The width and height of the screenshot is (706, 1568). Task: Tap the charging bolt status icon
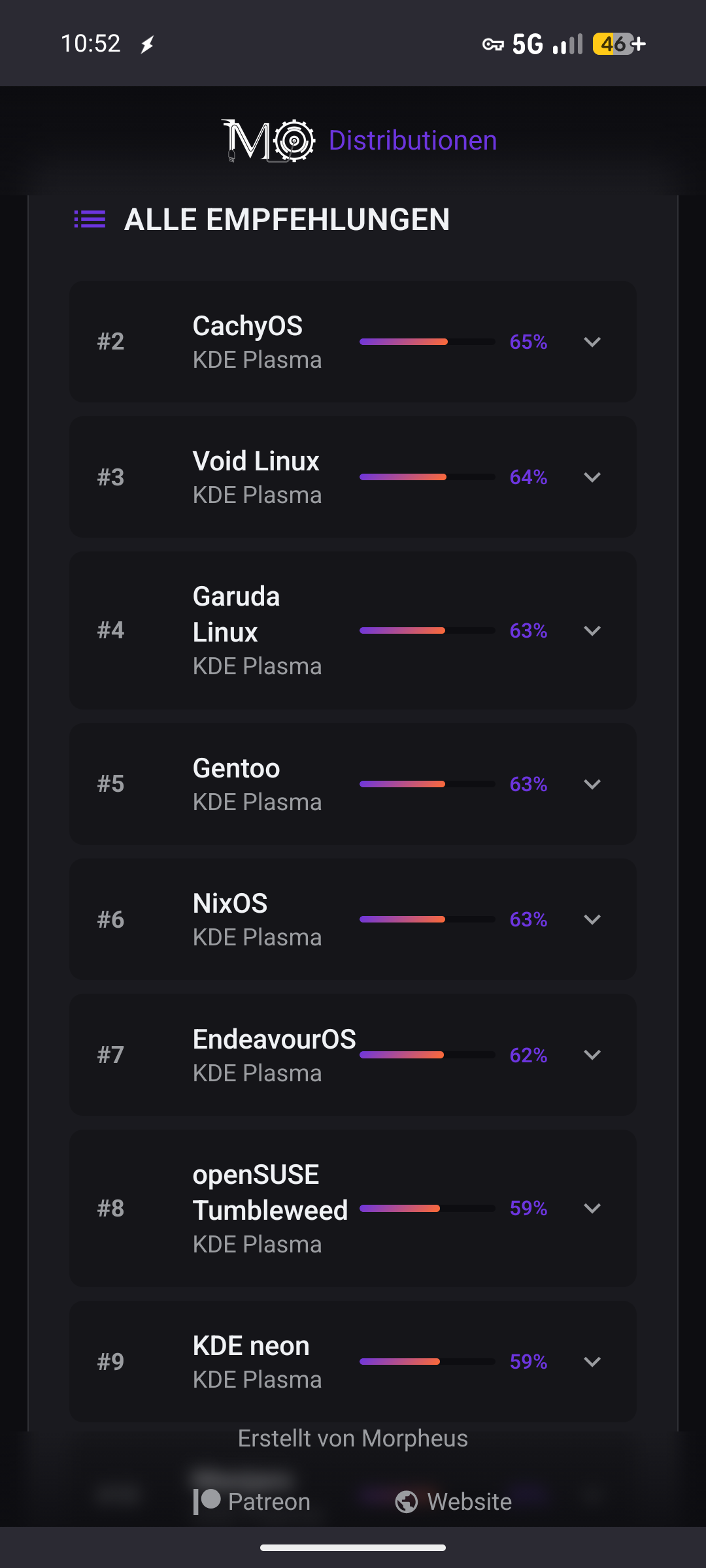click(x=148, y=44)
